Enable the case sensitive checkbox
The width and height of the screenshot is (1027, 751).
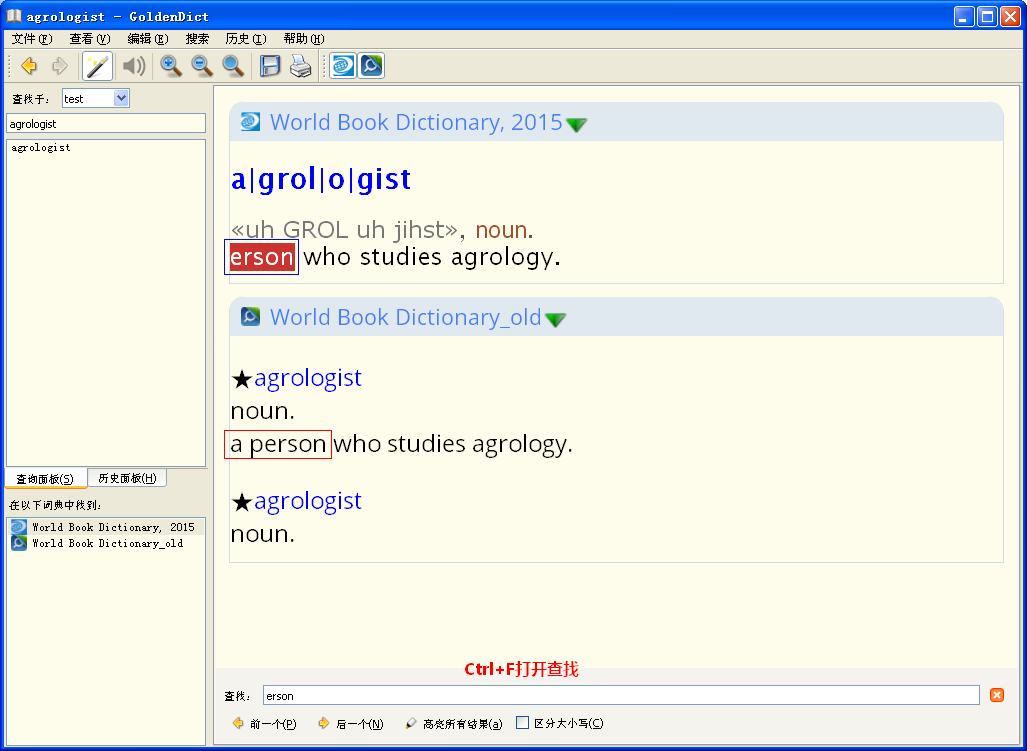pyautogui.click(x=523, y=723)
